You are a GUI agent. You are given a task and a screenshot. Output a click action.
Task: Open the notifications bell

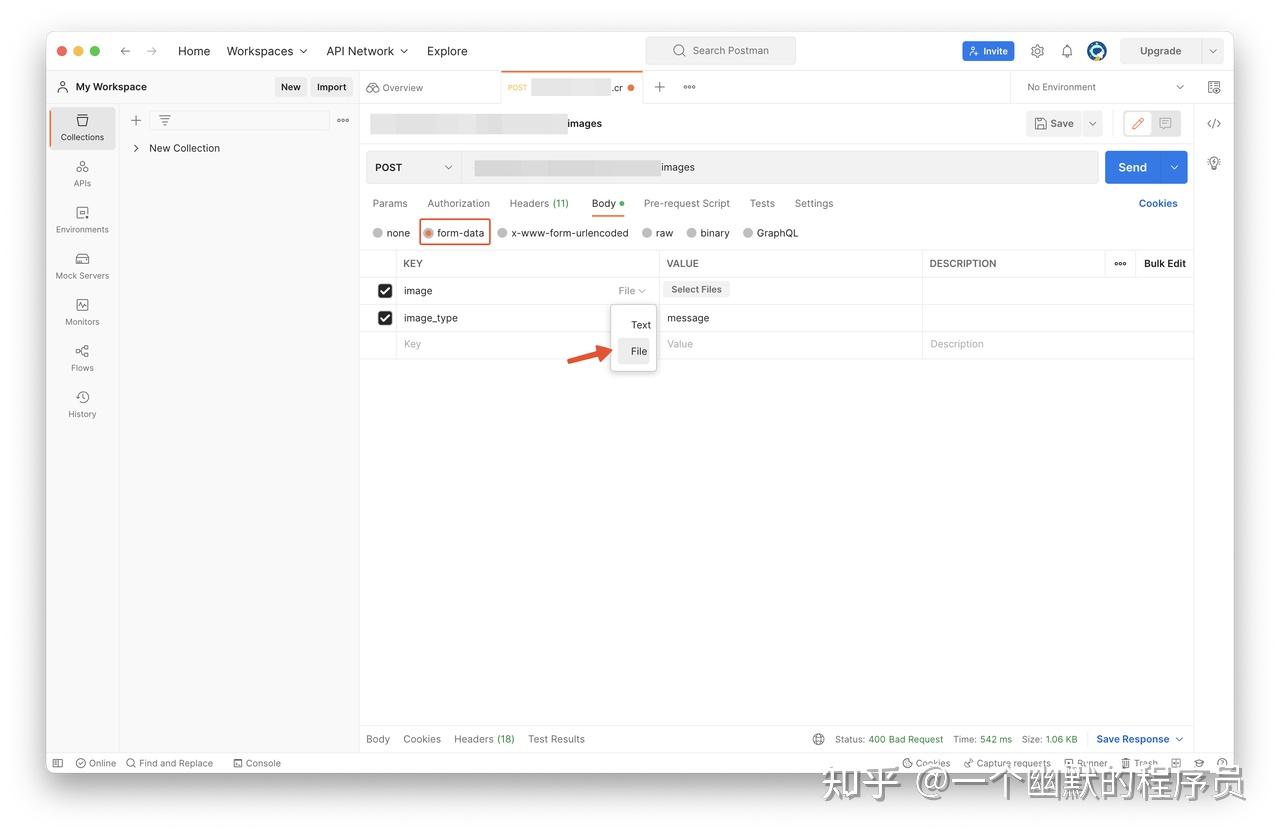click(x=1067, y=51)
